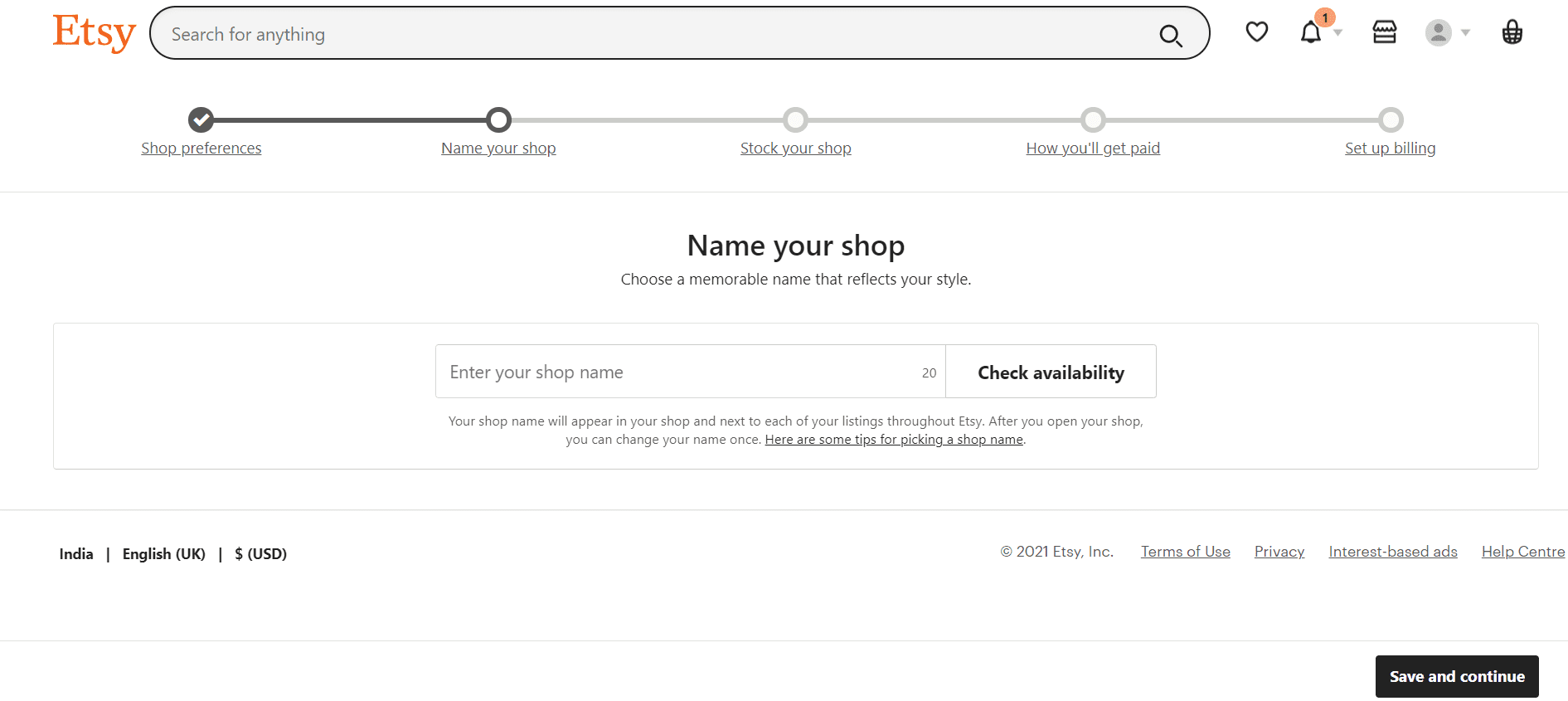Open Interest-based ads link
The image size is (1568, 701).
pos(1393,552)
